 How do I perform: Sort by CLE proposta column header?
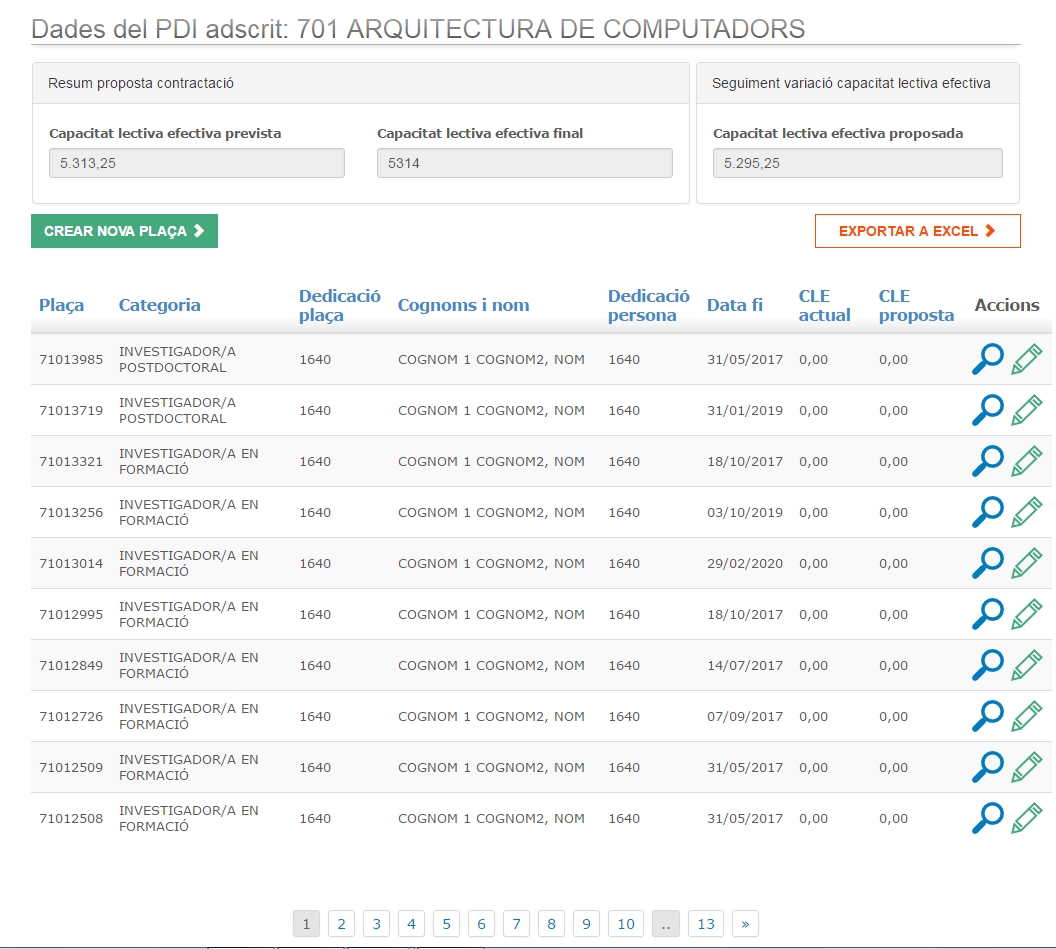click(x=915, y=306)
